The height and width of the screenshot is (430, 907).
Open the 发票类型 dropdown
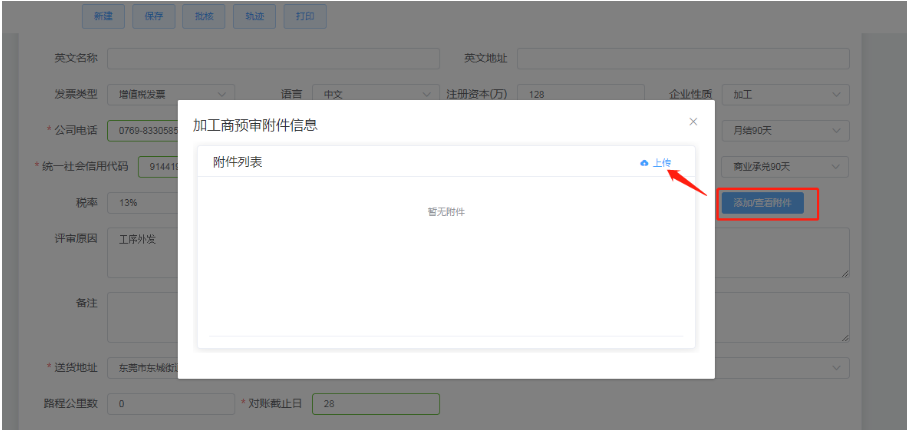tap(171, 95)
